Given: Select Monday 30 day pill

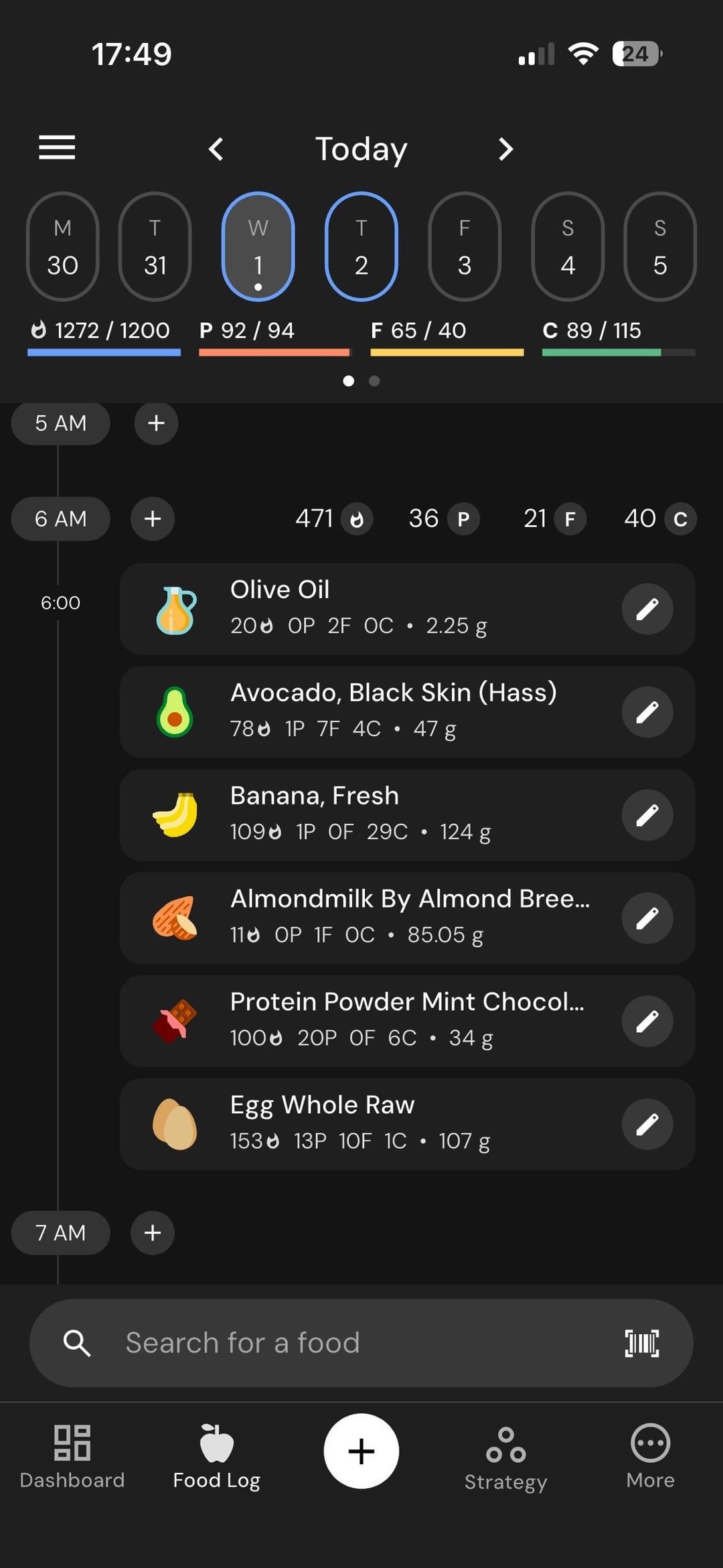Looking at the screenshot, I should (x=62, y=246).
